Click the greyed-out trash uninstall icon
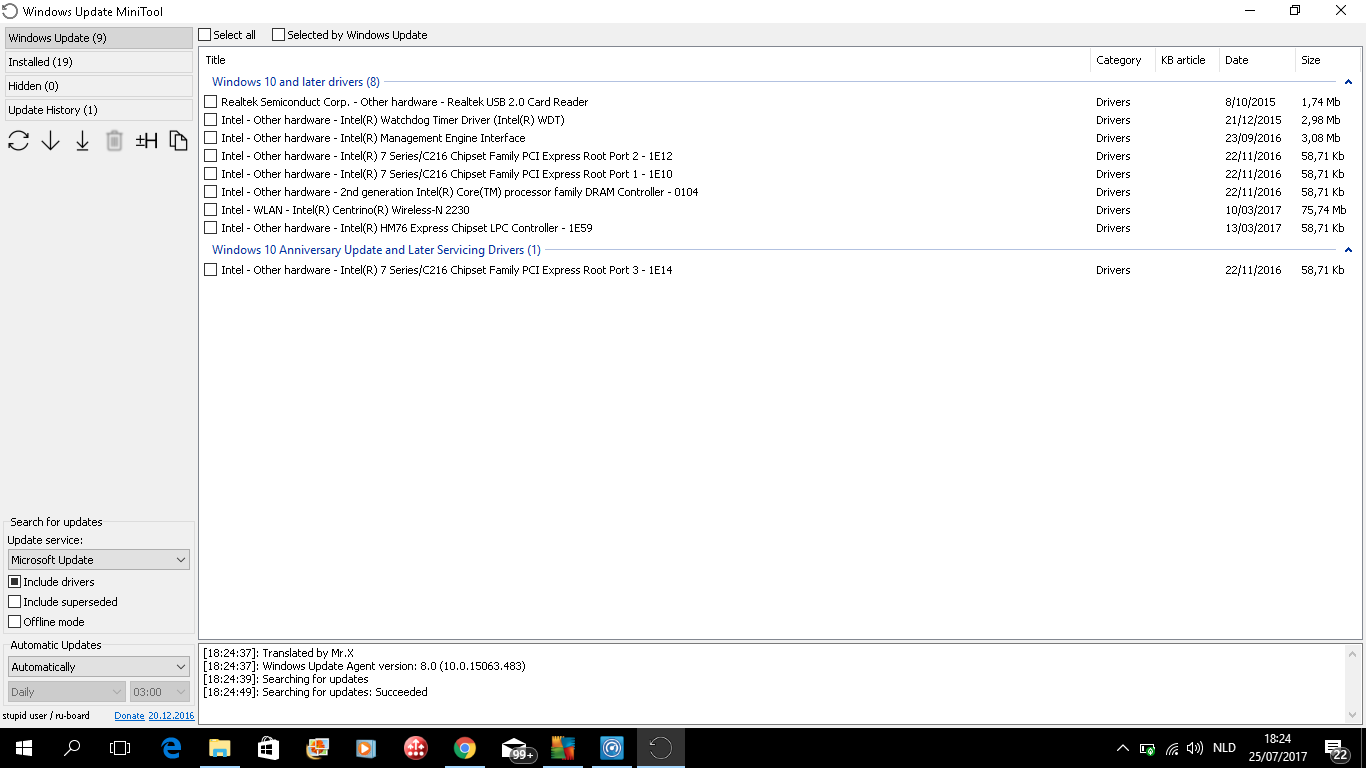The image size is (1366, 768). pos(115,141)
